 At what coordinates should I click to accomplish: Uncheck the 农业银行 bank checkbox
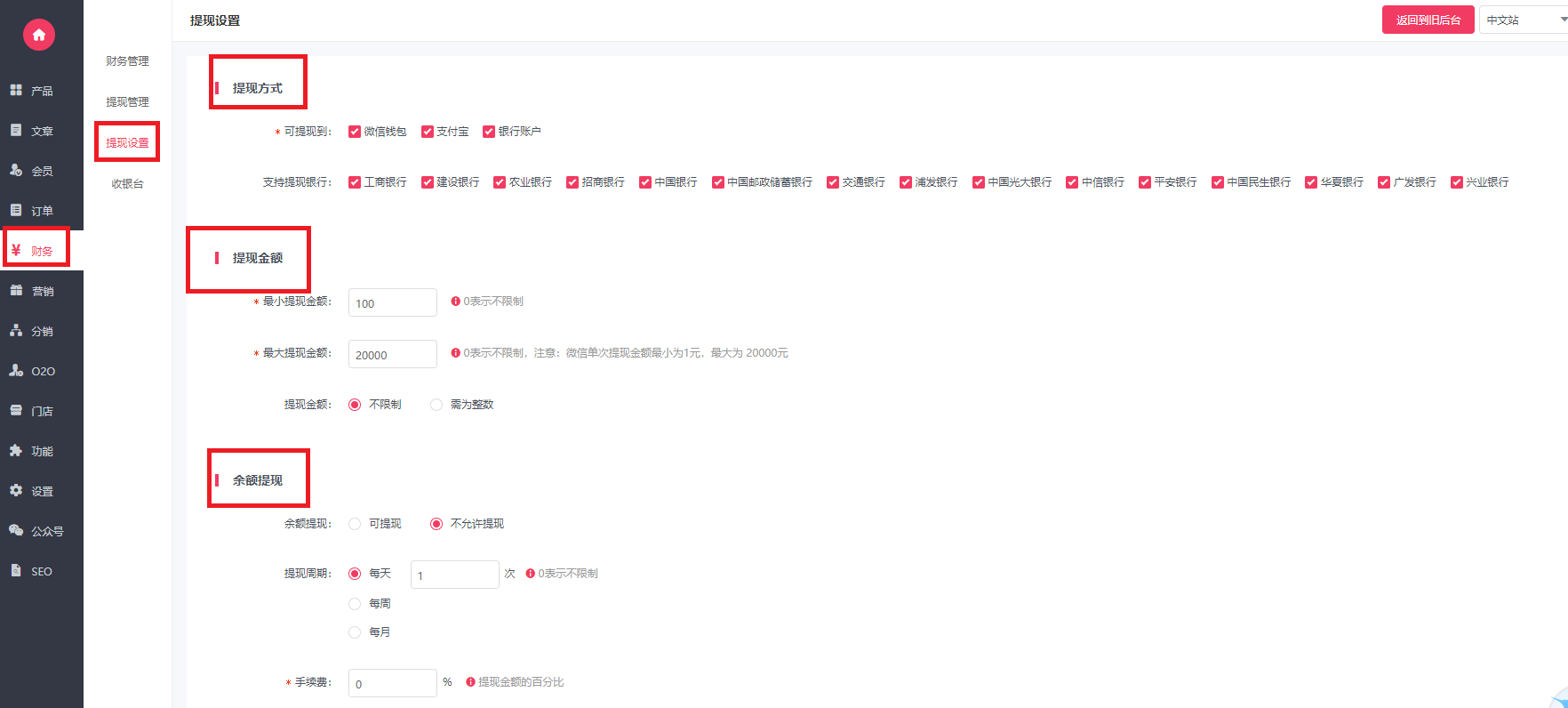point(500,182)
